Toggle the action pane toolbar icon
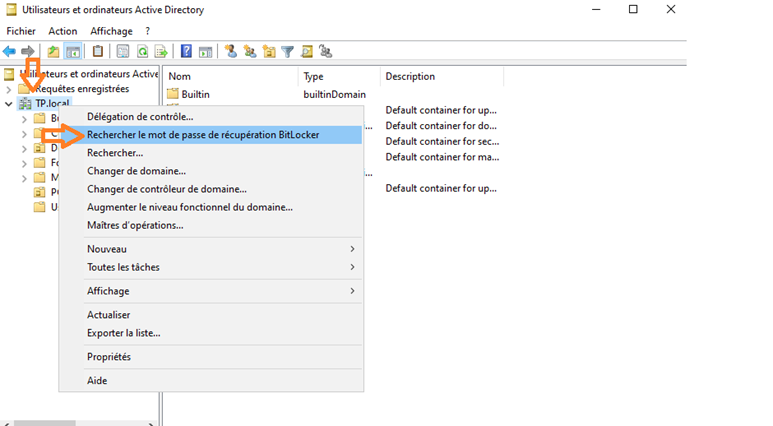Screen dimensions: 773x426 pyautogui.click(x=206, y=51)
